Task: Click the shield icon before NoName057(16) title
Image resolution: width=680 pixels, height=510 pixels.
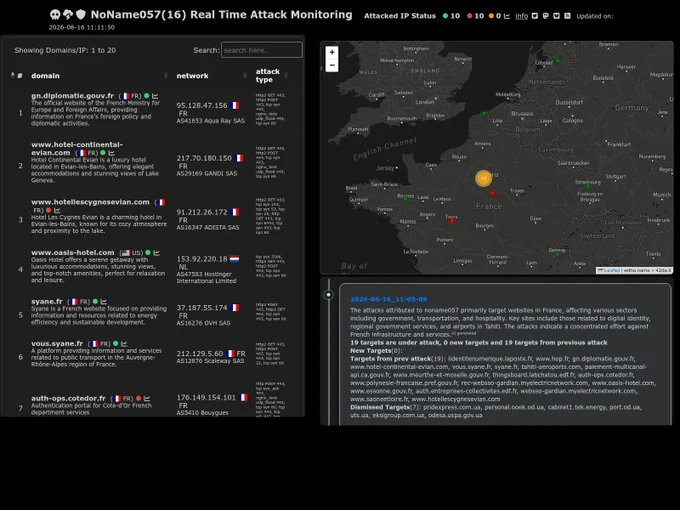Action: tap(81, 15)
